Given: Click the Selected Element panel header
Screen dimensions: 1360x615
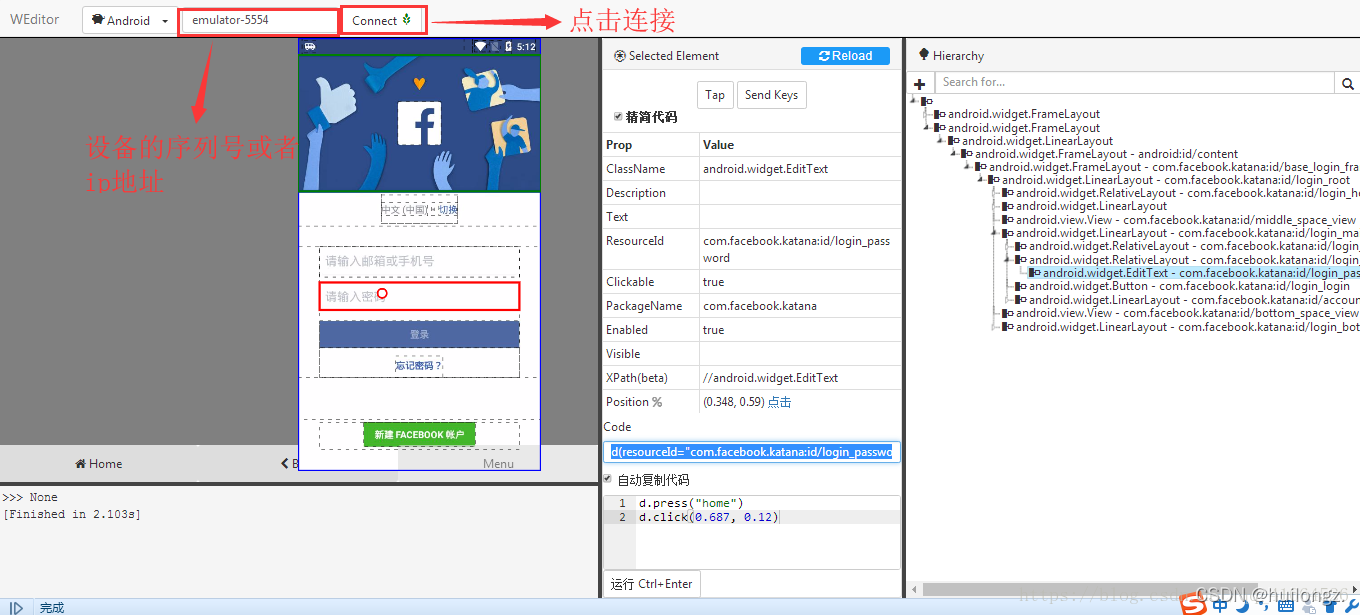Looking at the screenshot, I should (x=666, y=56).
